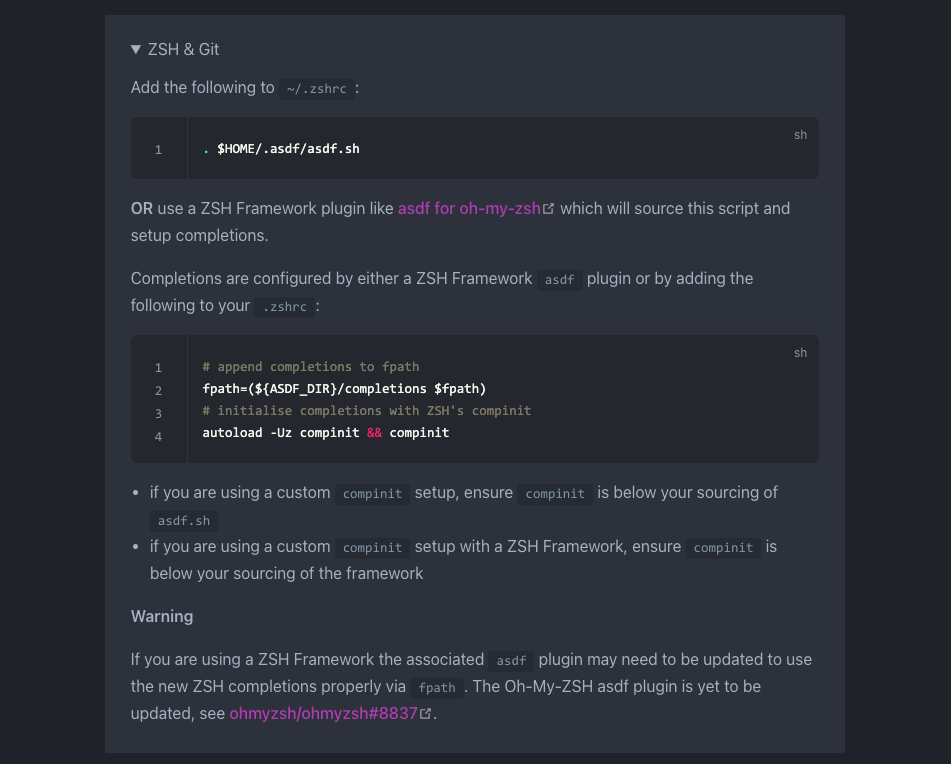Click the 'fpath' inline code in the warning
Viewport: 951px width, 764px height.
click(x=437, y=688)
